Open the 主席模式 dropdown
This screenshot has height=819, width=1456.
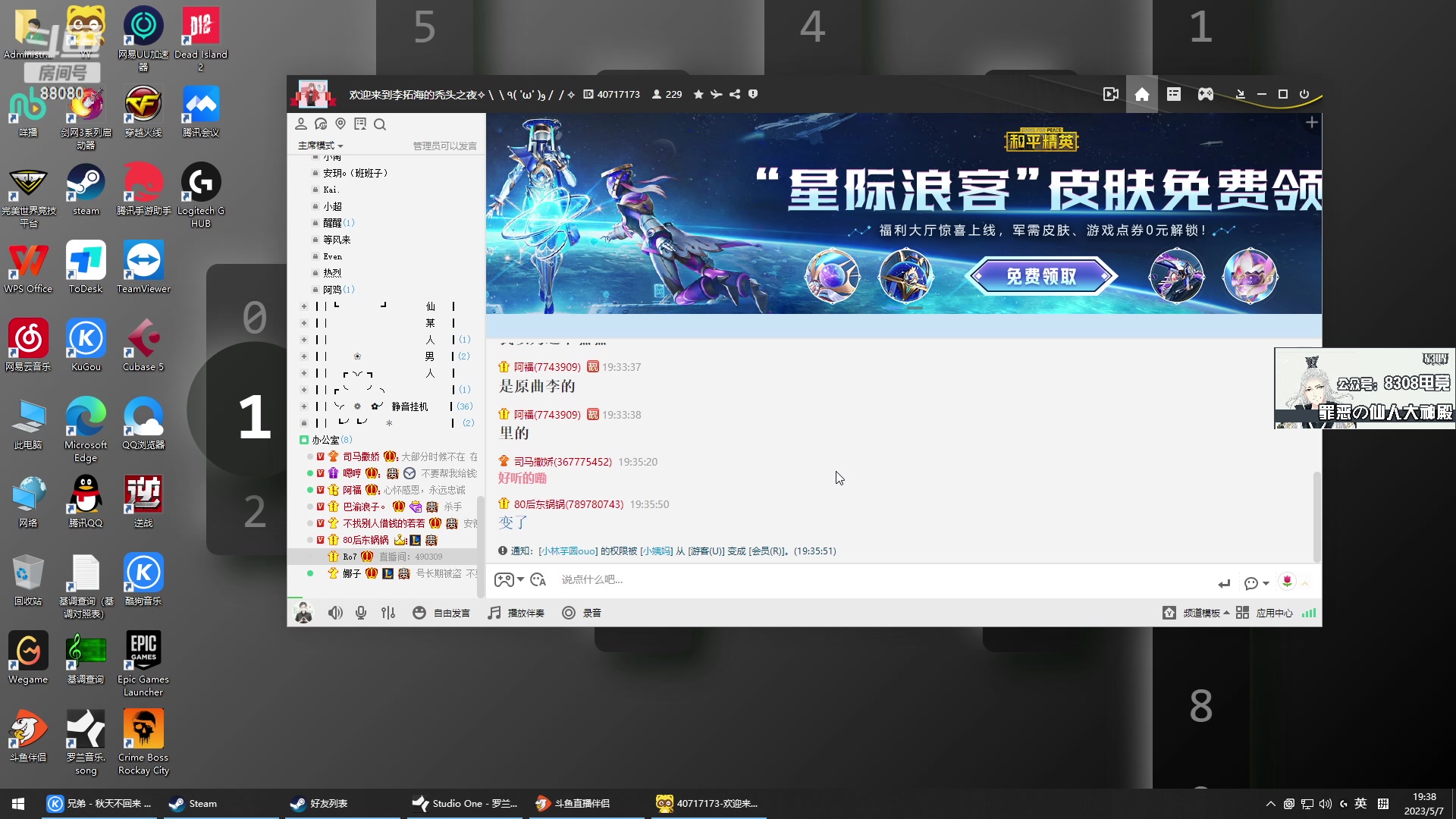tap(318, 146)
